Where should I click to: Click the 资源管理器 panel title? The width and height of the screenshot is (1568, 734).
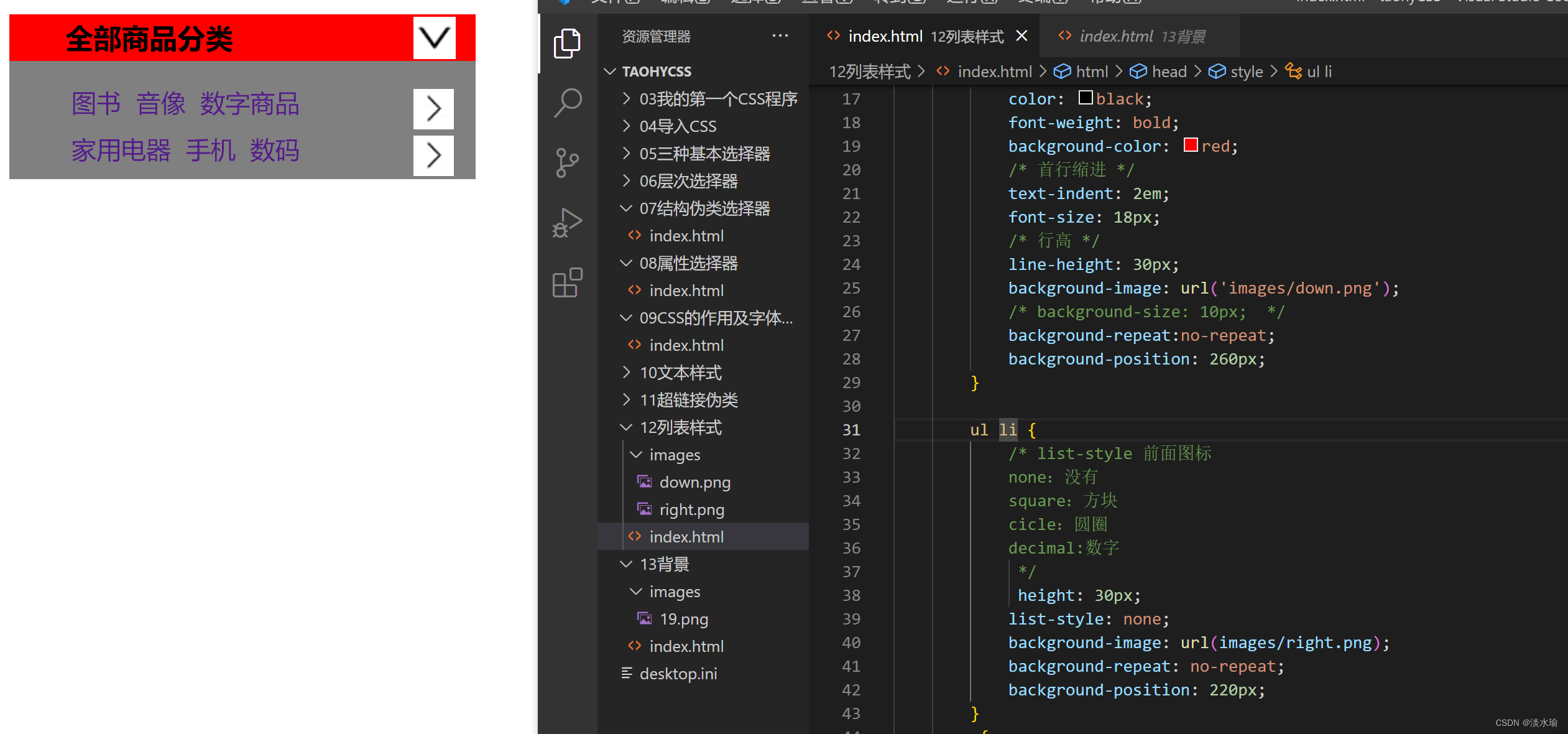[x=656, y=37]
